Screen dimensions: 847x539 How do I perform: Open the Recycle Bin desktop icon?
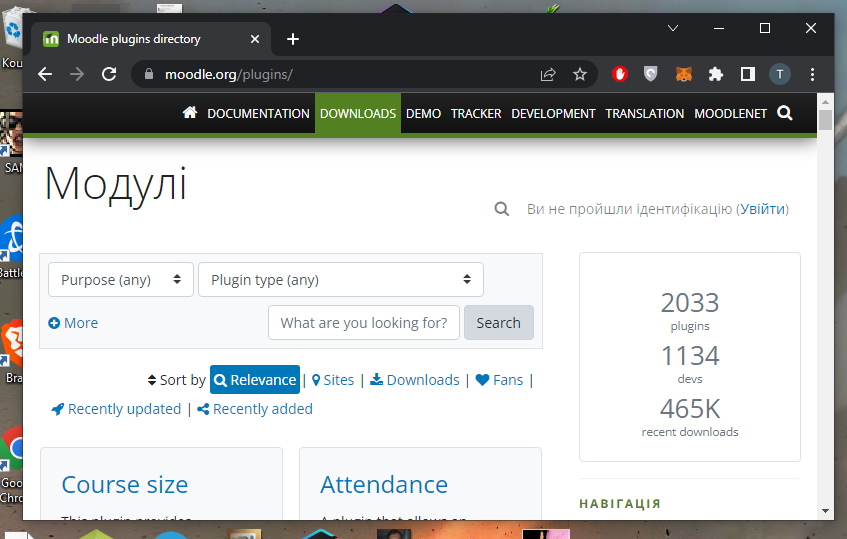pyautogui.click(x=11, y=38)
